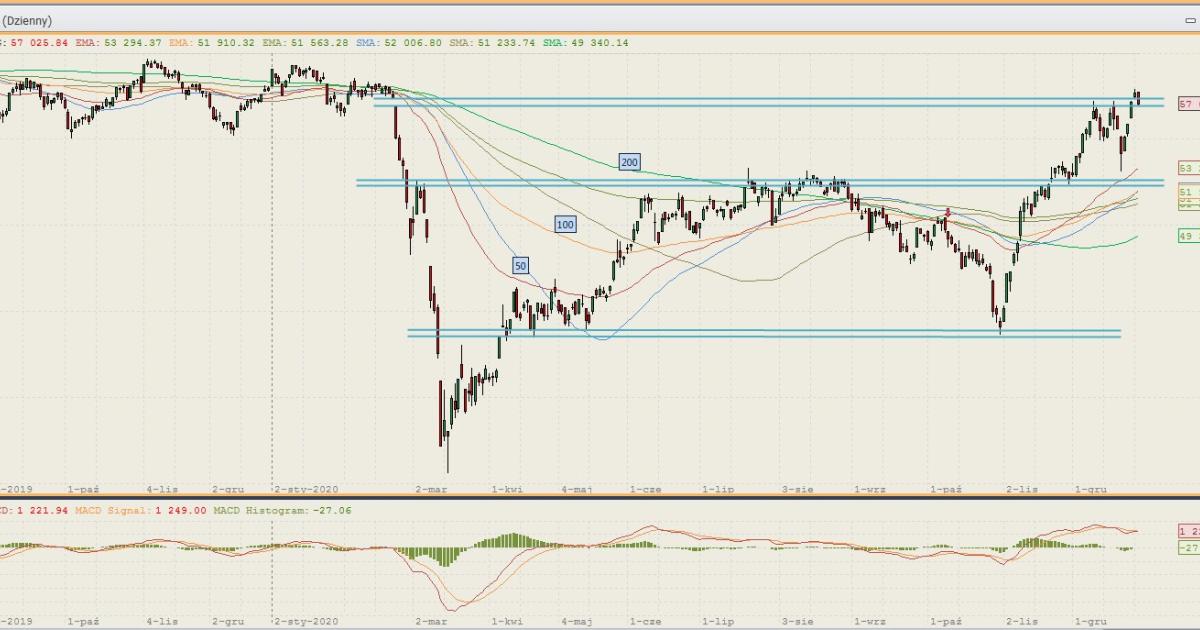Click the 1-kwi date on MACD panel axis

pos(506,621)
